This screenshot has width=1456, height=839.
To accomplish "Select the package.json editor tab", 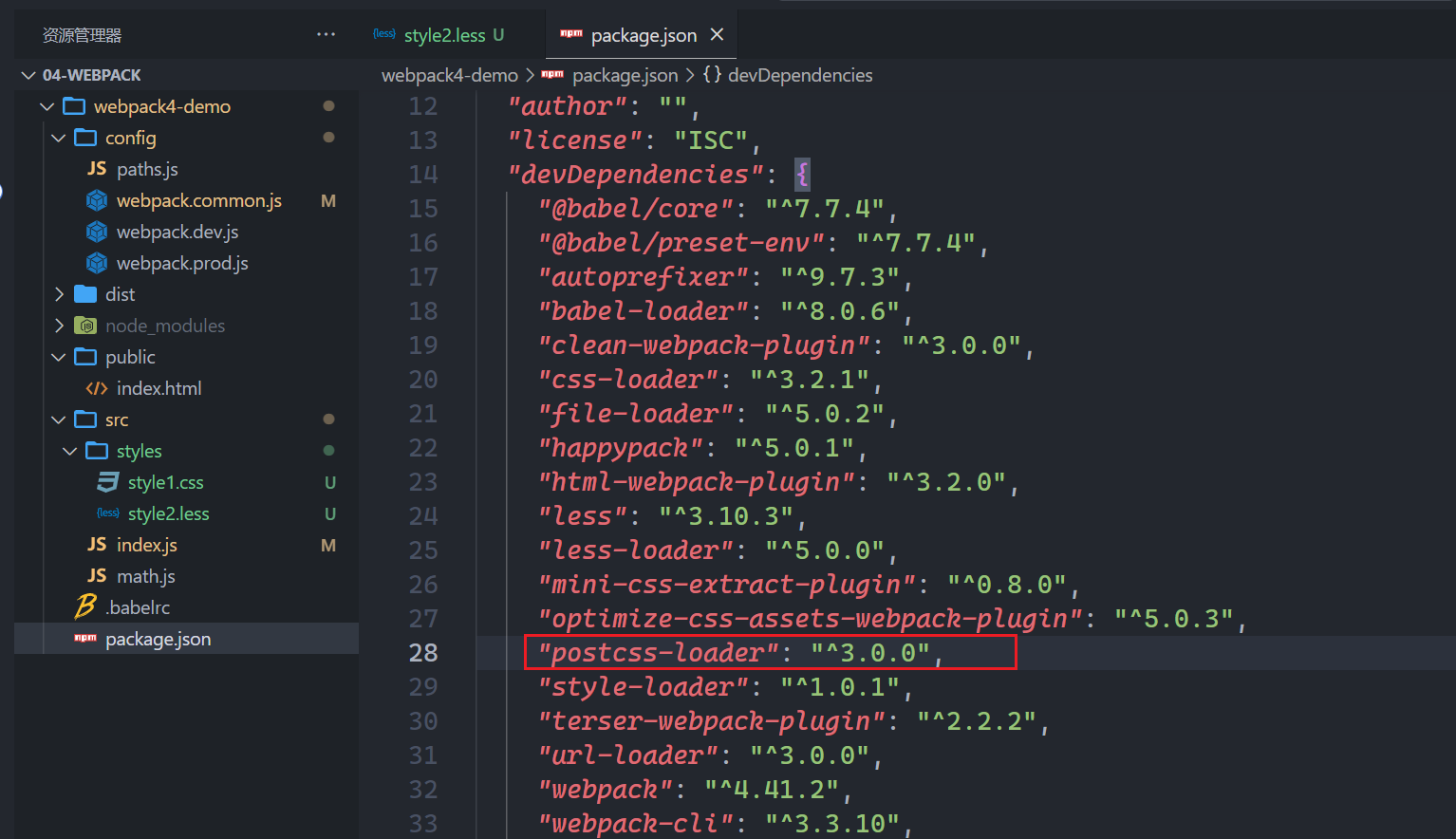I will point(643,35).
